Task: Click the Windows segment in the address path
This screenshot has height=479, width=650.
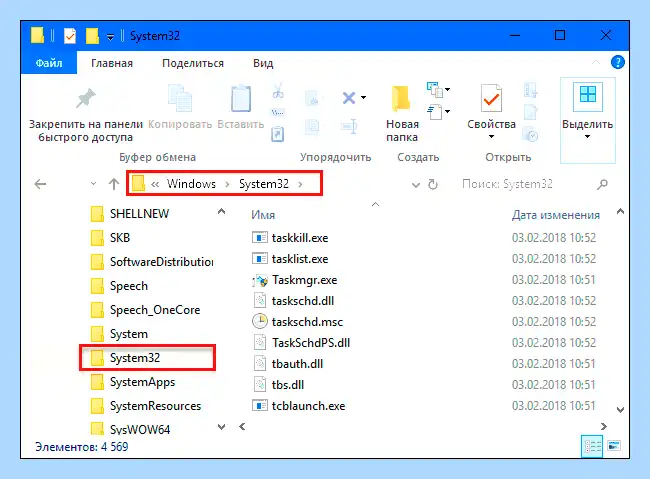Action: pos(192,184)
